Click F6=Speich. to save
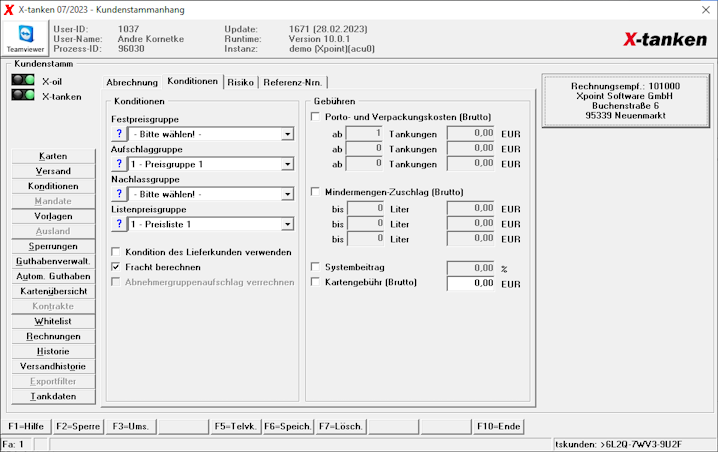This screenshot has width=718, height=452. (288, 426)
